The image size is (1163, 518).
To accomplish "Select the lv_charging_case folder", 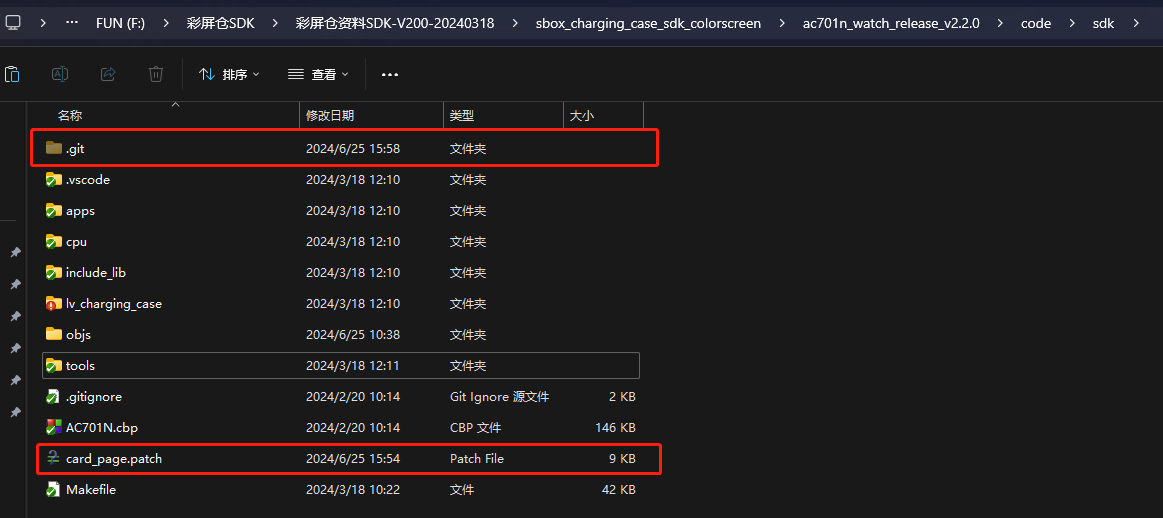I will pyautogui.click(x=341, y=304).
